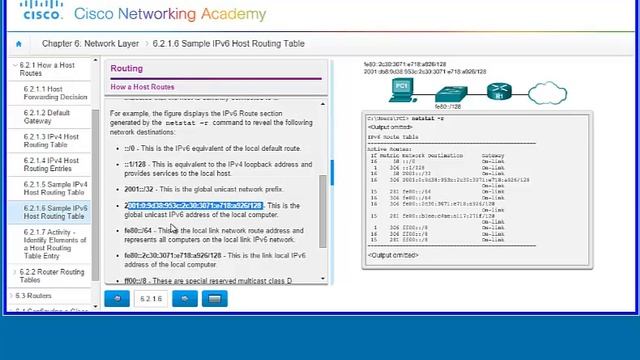This screenshot has width=640, height=360.
Task: Click the next page arrow button
Action: [185, 299]
